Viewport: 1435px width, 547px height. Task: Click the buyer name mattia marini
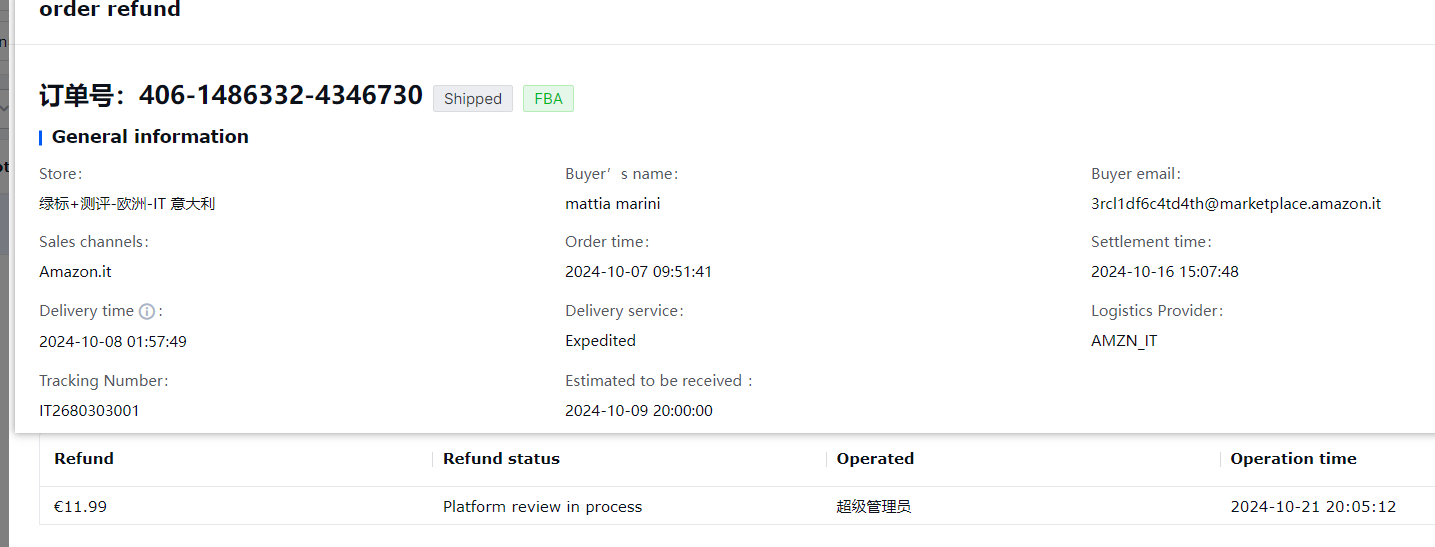(x=613, y=204)
